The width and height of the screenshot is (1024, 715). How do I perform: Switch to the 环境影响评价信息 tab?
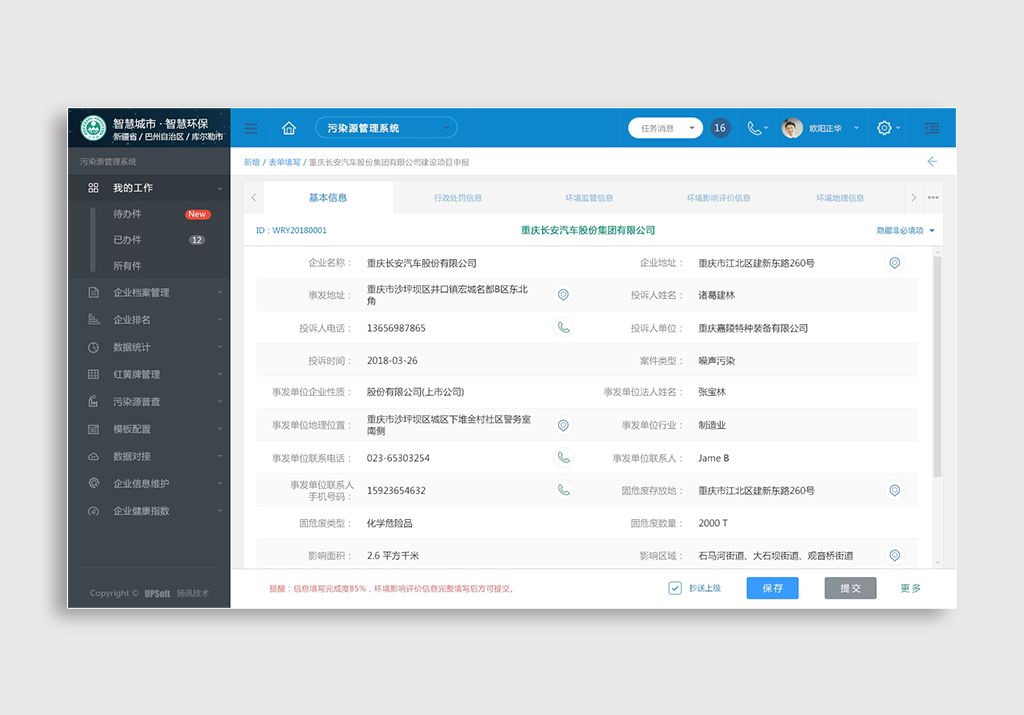pos(718,197)
